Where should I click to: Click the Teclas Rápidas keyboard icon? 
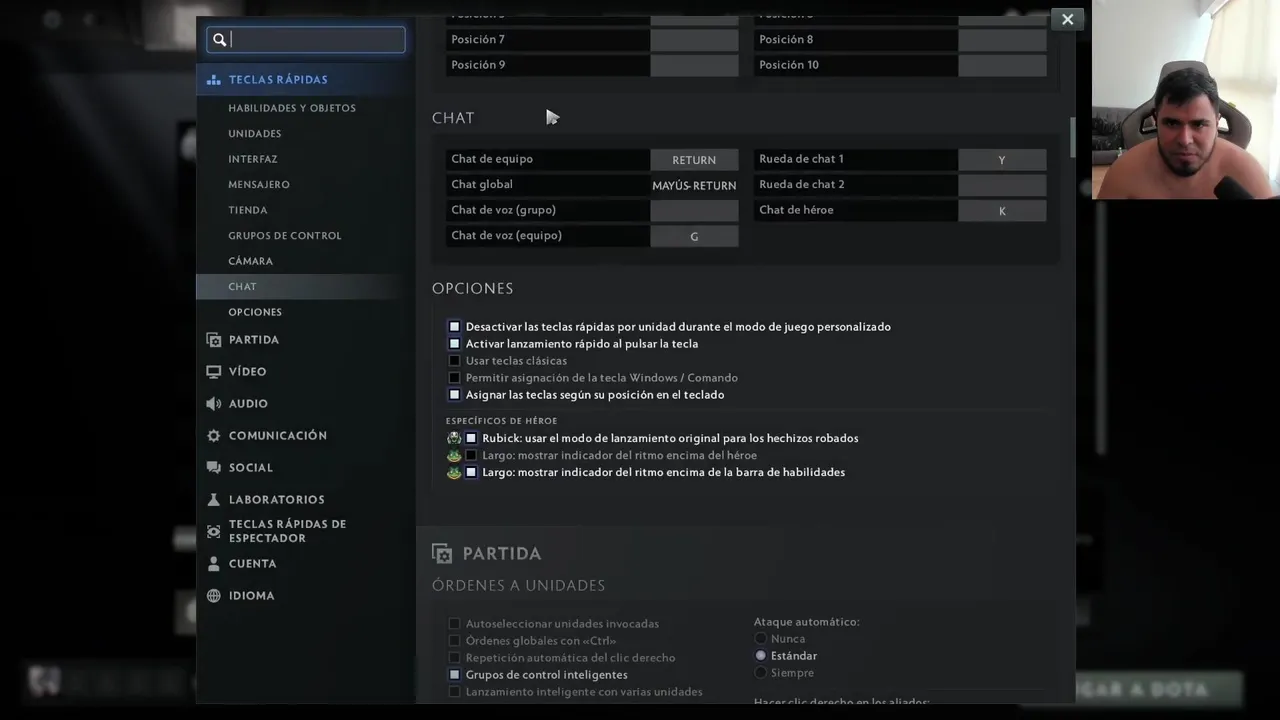click(213, 80)
